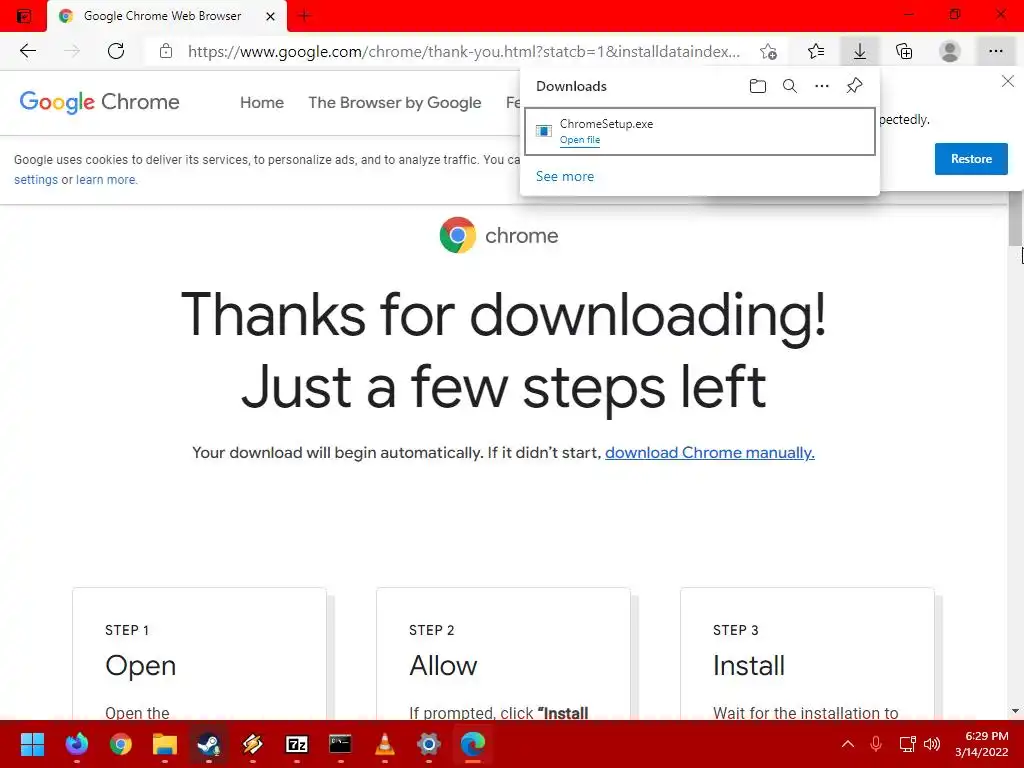The width and height of the screenshot is (1024, 768).
Task: Open the gear Settings taskbar icon
Action: point(428,744)
